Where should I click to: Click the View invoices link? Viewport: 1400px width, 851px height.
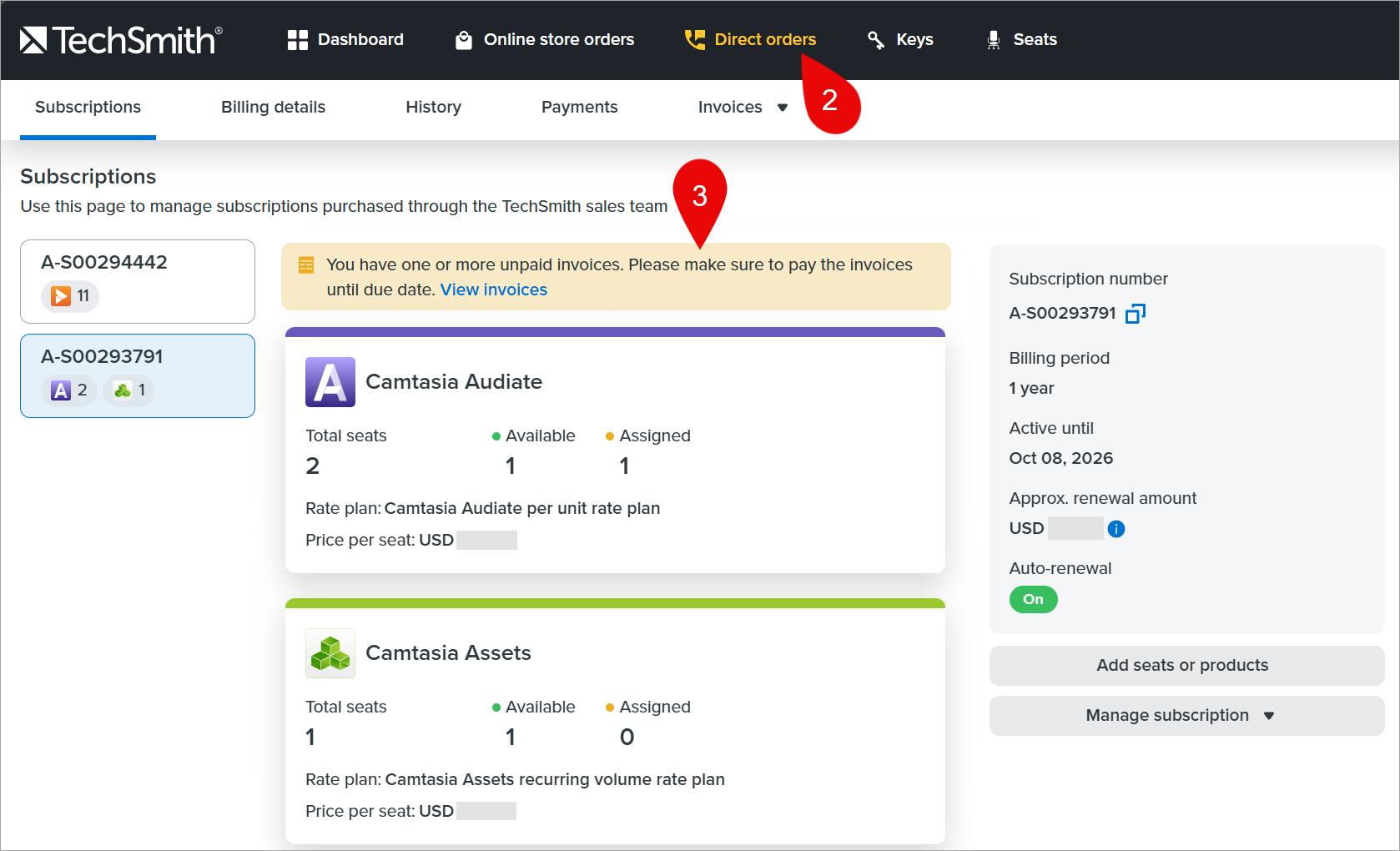coord(494,290)
